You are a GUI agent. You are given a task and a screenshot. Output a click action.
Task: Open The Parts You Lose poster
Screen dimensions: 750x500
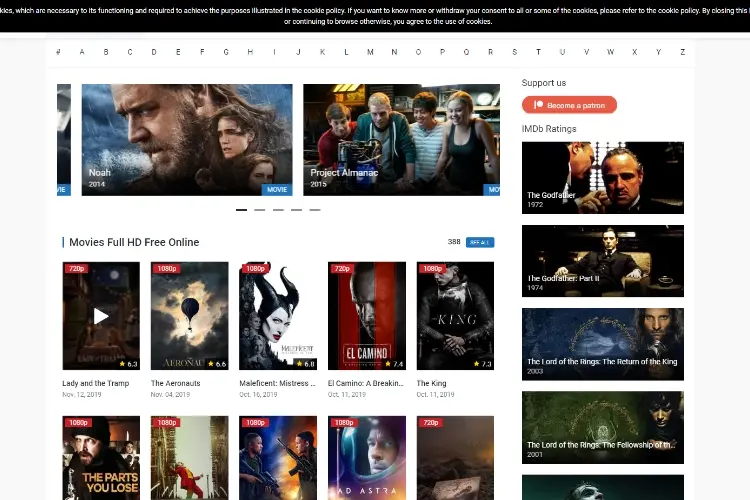tap(101, 458)
